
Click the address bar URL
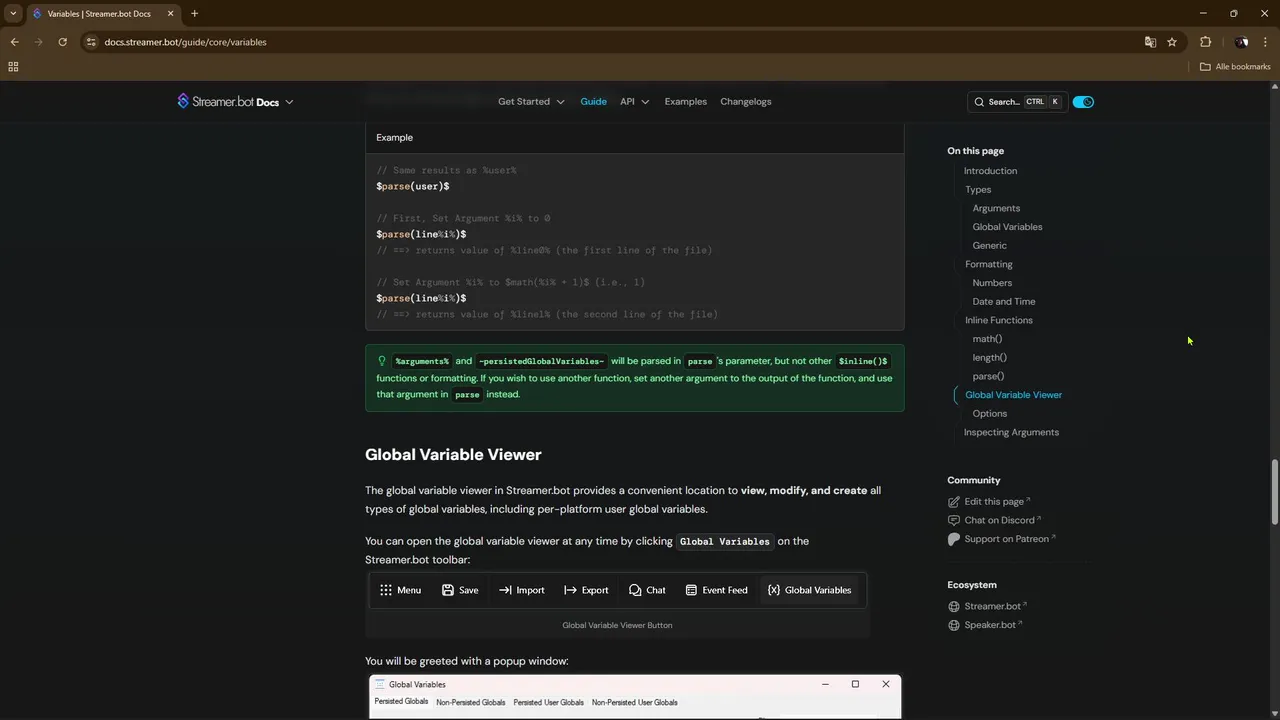coord(185,42)
